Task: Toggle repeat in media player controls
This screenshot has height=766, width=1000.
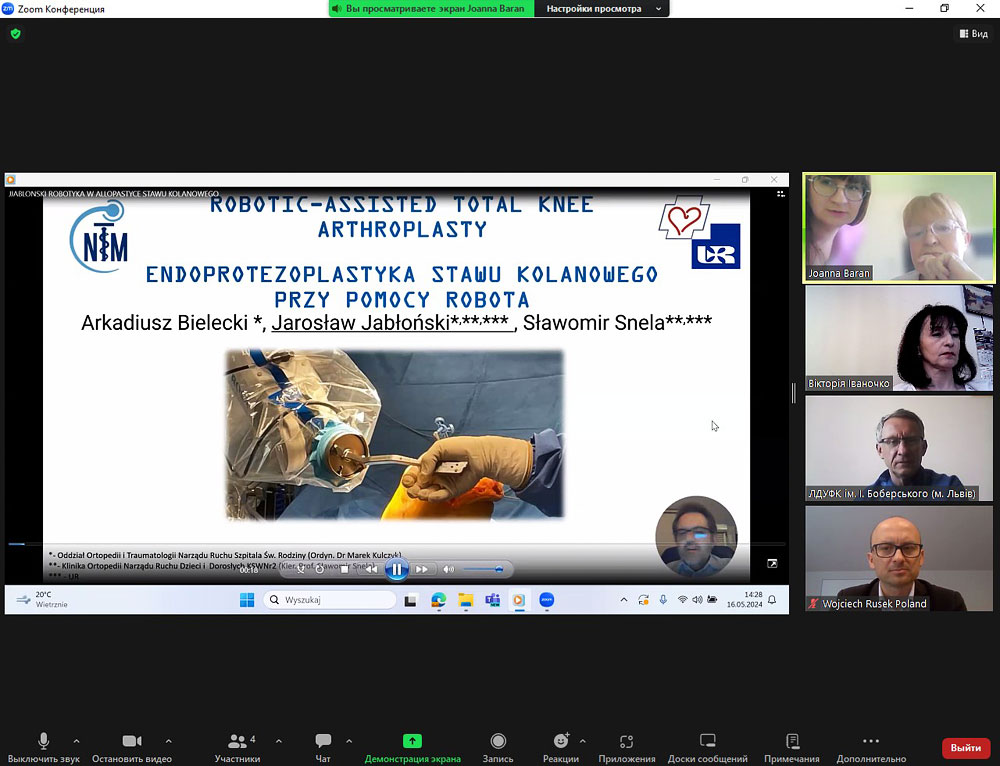Action: [x=320, y=569]
